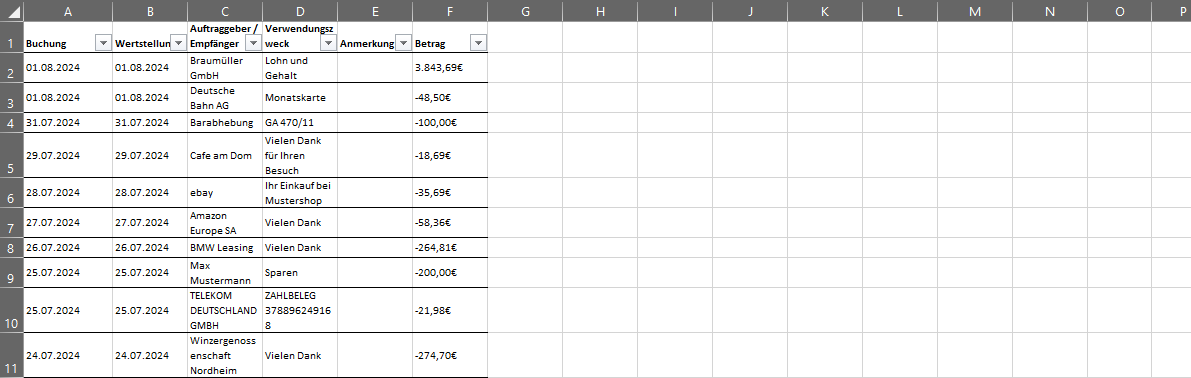This screenshot has width=1191, height=378.
Task: Select the cell containing 3.843,69€
Action: (450, 68)
